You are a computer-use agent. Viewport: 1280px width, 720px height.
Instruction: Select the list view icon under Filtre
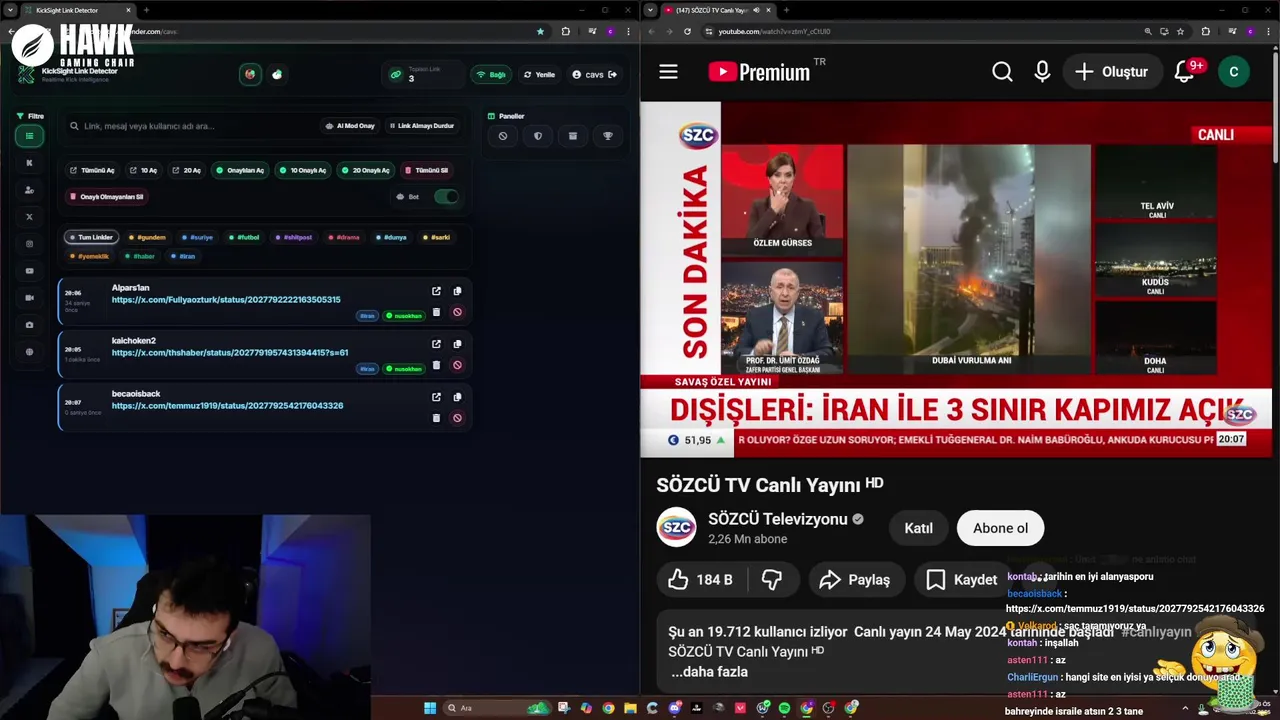tap(29, 136)
